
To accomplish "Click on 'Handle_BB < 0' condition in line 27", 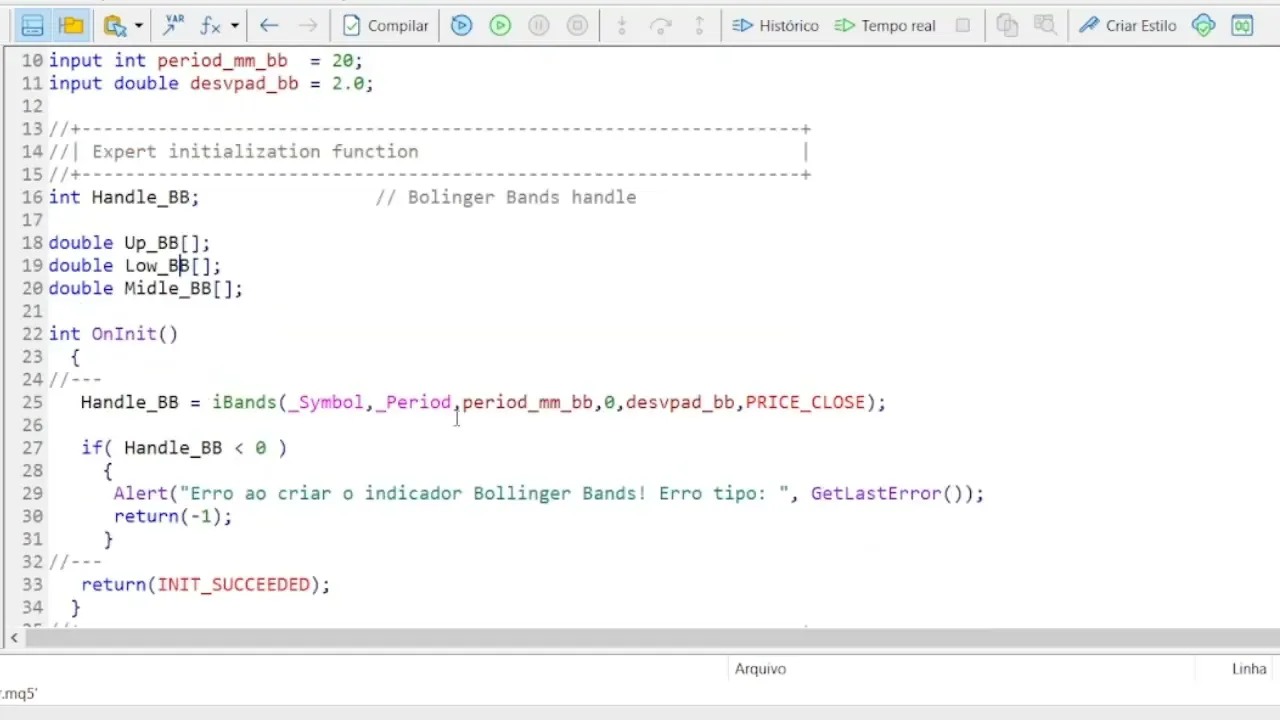I will tap(195, 448).
